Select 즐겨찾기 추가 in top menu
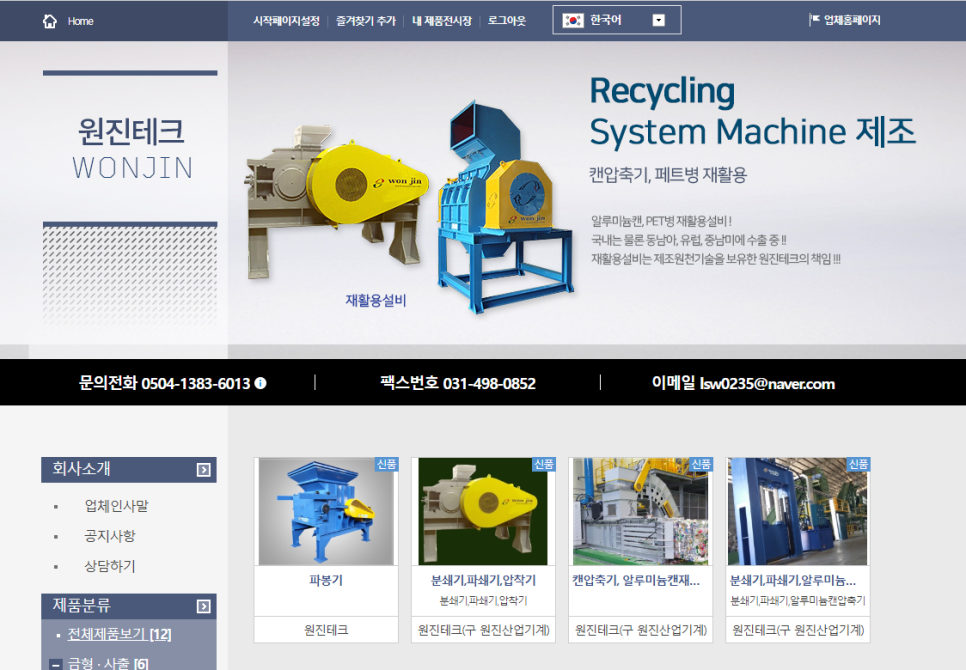The width and height of the screenshot is (966, 670). coord(365,21)
